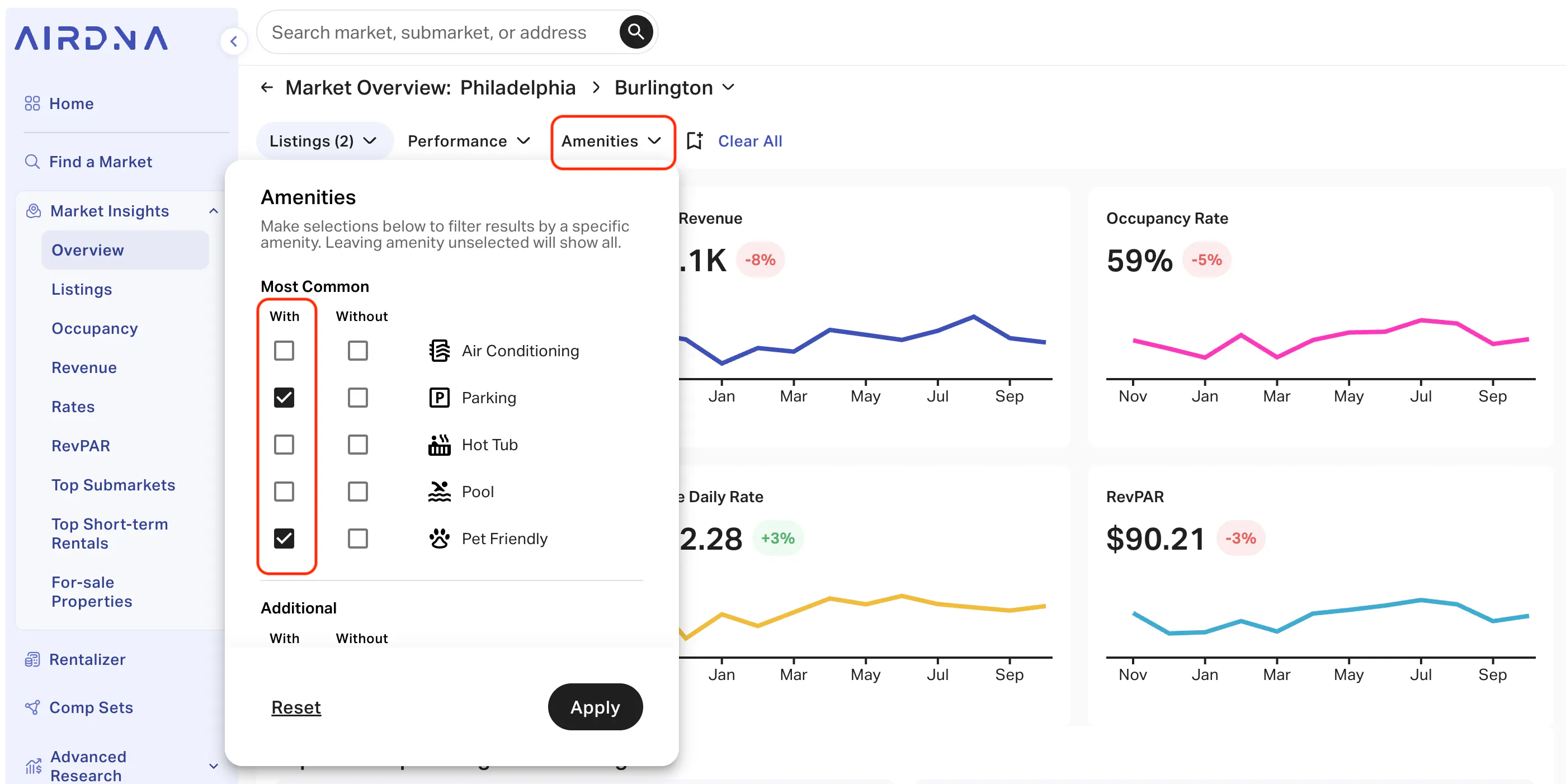Click the Find a Market search icon
Screen dimensions: 1566x784
(x=32, y=162)
